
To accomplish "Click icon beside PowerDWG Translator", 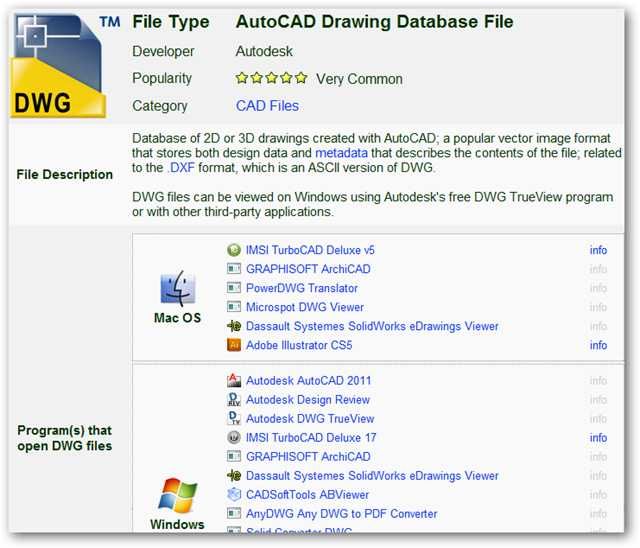I will point(234,288).
